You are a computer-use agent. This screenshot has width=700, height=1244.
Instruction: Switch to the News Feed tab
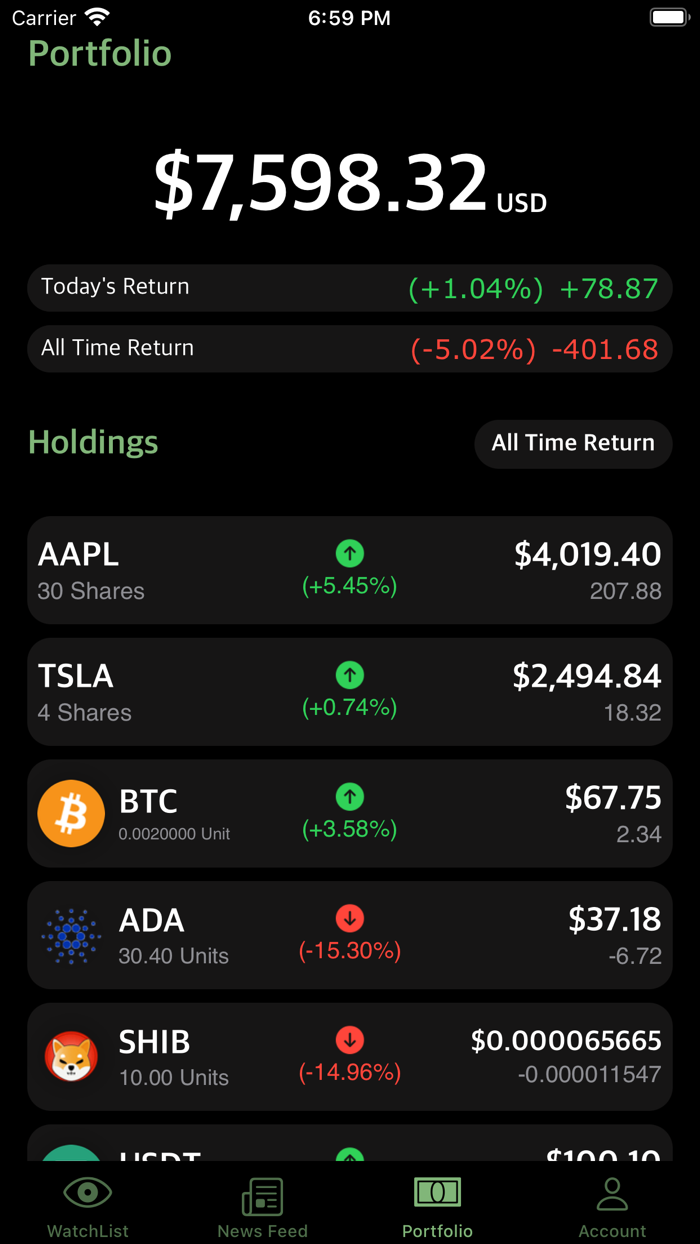coord(262,1206)
